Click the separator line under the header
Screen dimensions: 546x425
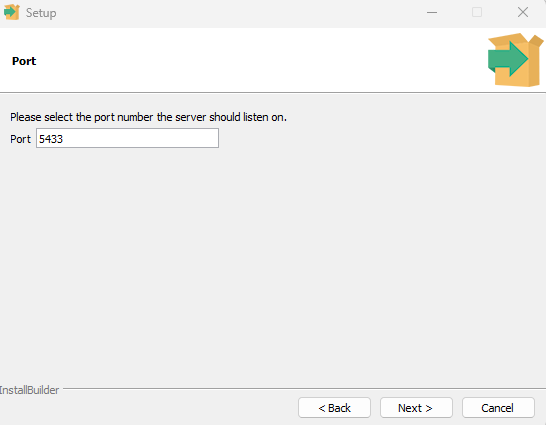[x=273, y=93]
